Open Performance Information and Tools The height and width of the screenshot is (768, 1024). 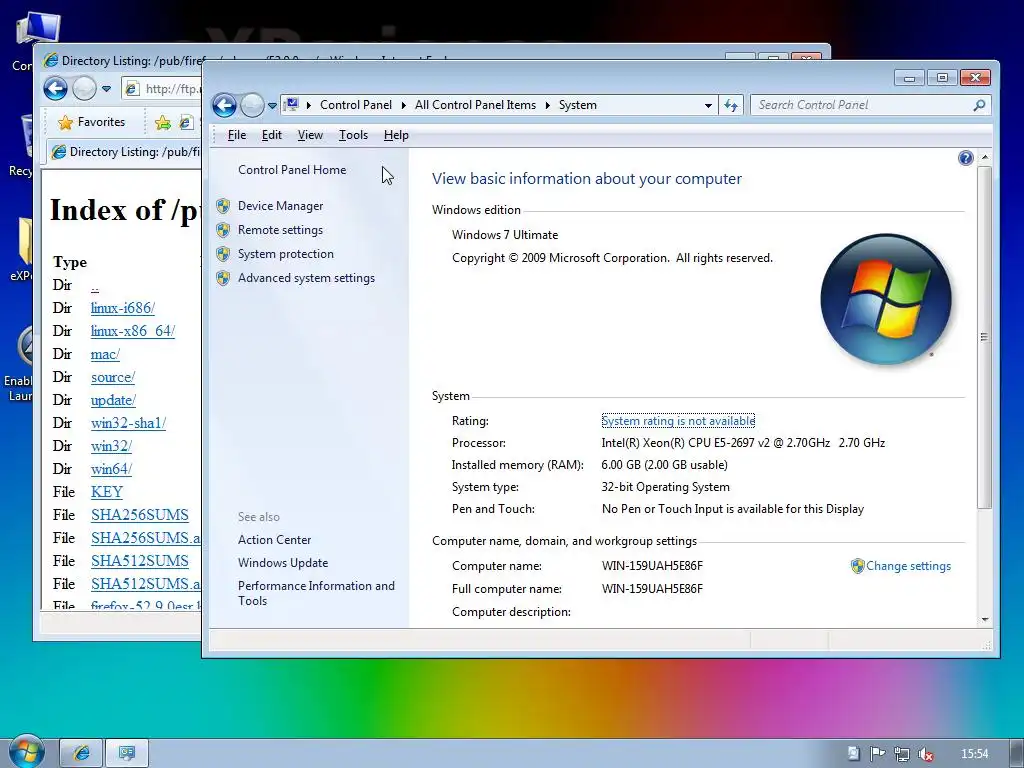[316, 593]
